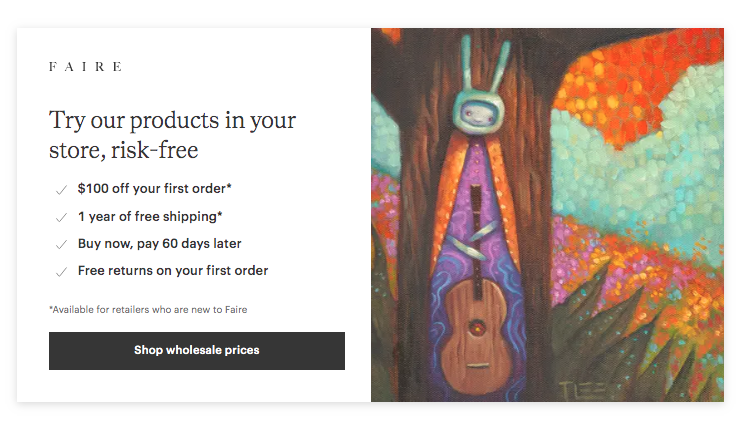Select the "1 year of free shipping" text
The image size is (746, 436).
(x=150, y=217)
